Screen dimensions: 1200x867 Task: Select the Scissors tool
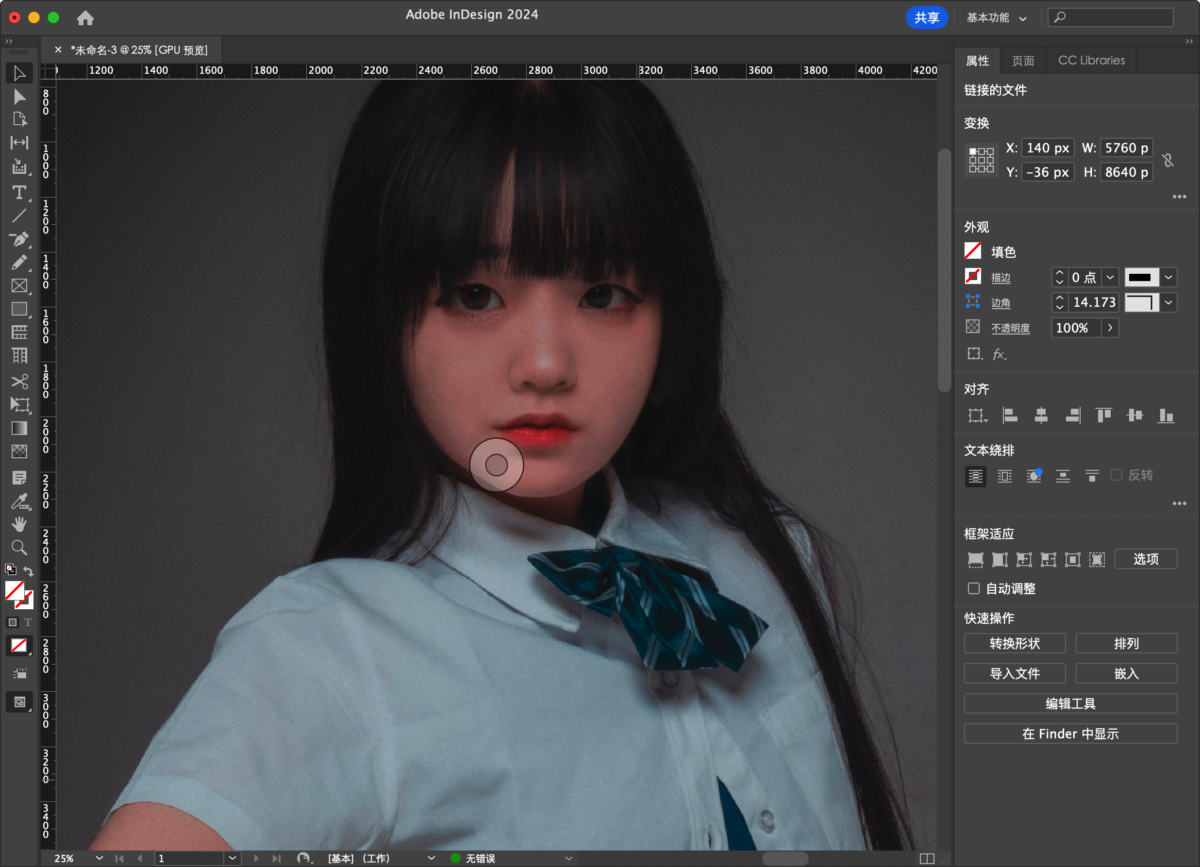click(19, 381)
